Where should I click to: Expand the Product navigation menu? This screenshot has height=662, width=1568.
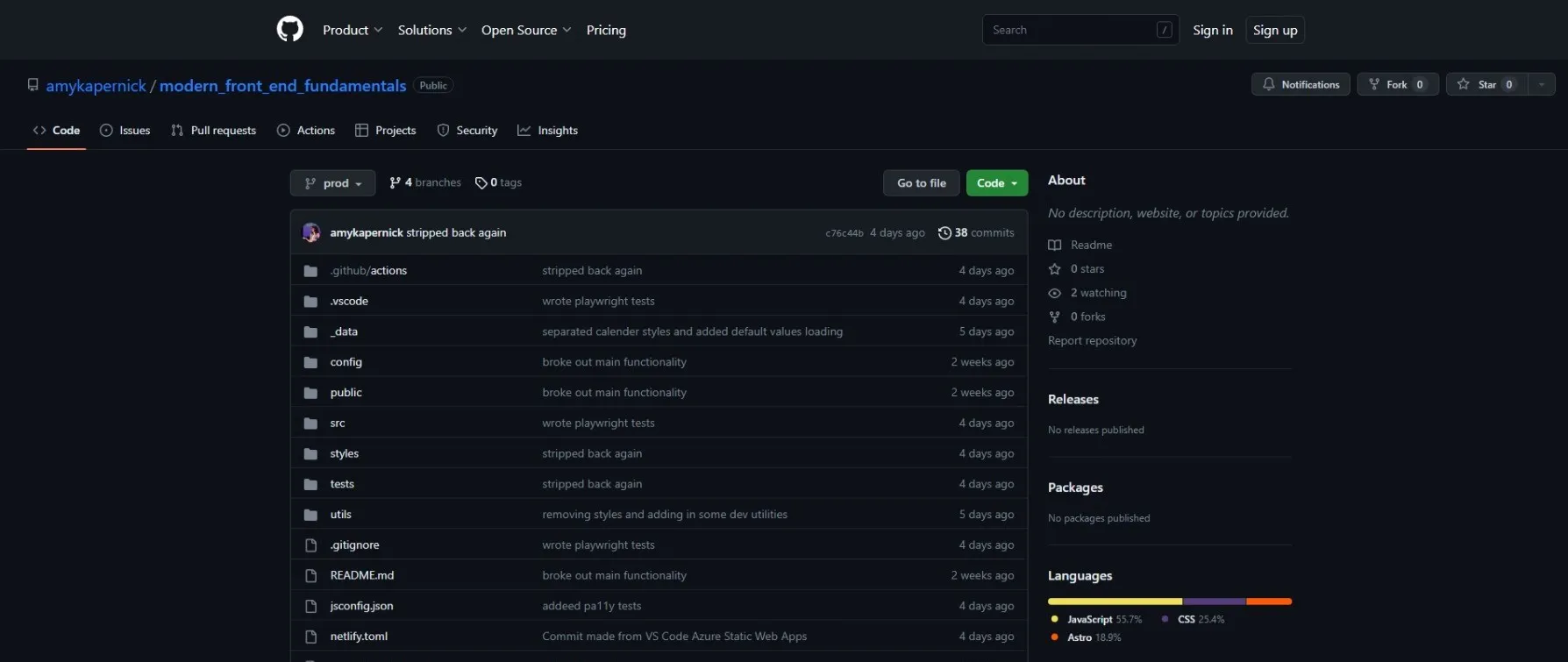tap(353, 30)
